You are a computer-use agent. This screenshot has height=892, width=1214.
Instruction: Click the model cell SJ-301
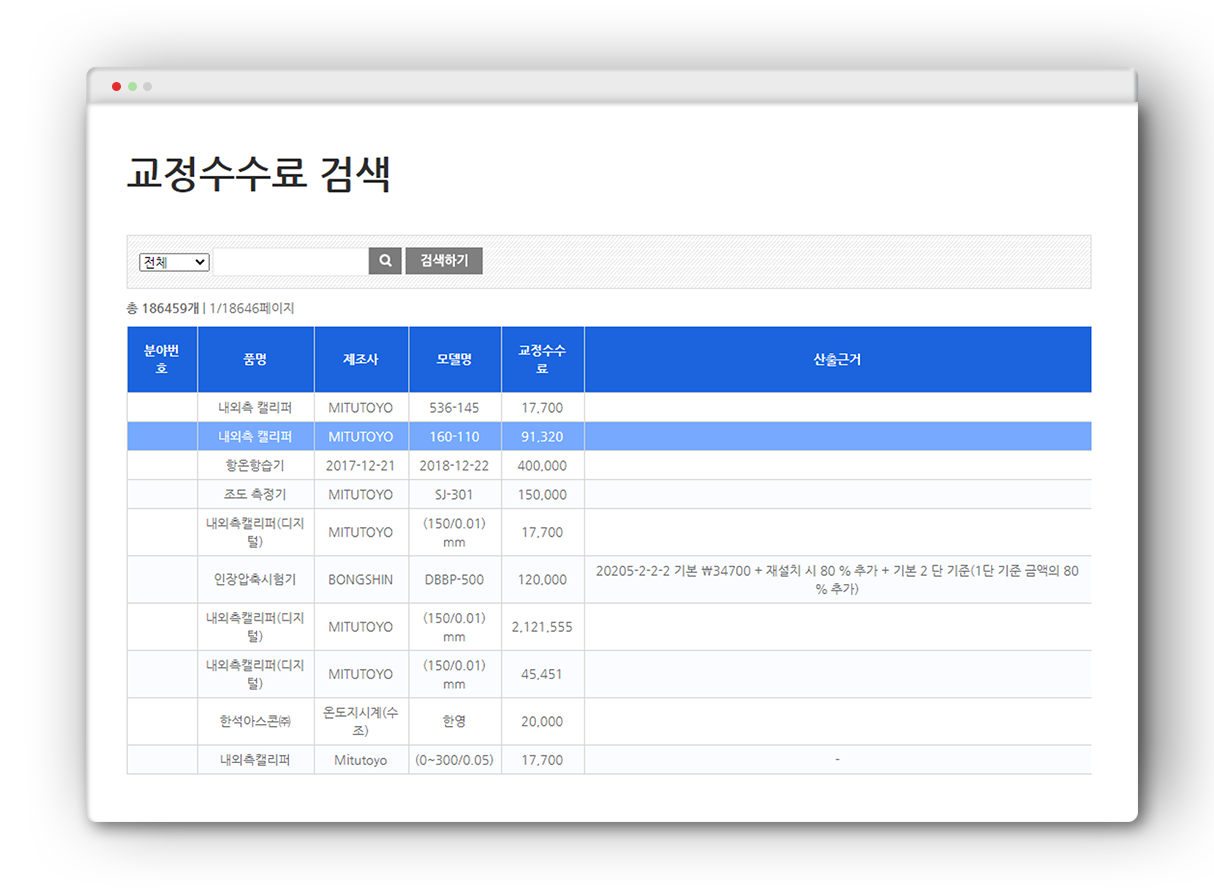pos(454,495)
